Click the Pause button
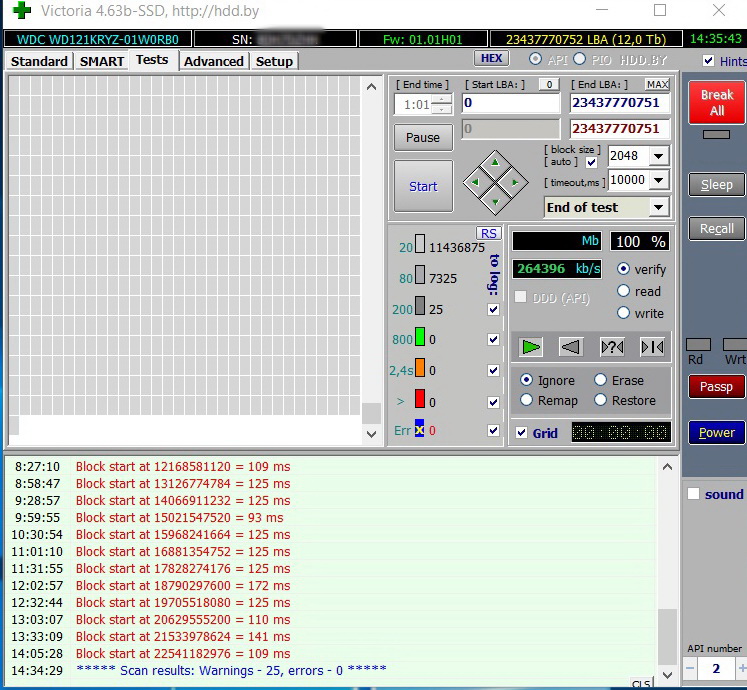This screenshot has height=690, width=747. tap(423, 138)
